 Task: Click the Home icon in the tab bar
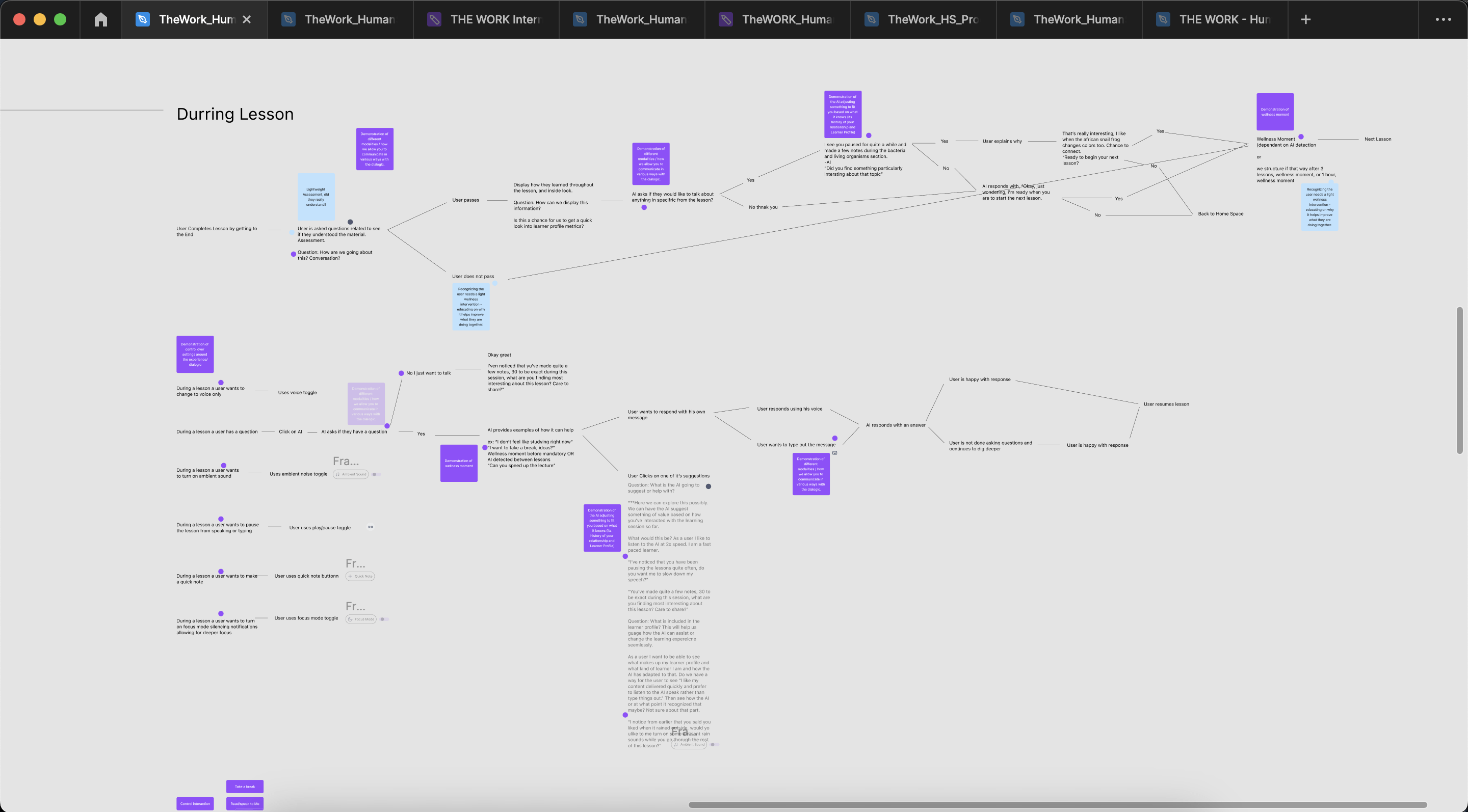(101, 19)
